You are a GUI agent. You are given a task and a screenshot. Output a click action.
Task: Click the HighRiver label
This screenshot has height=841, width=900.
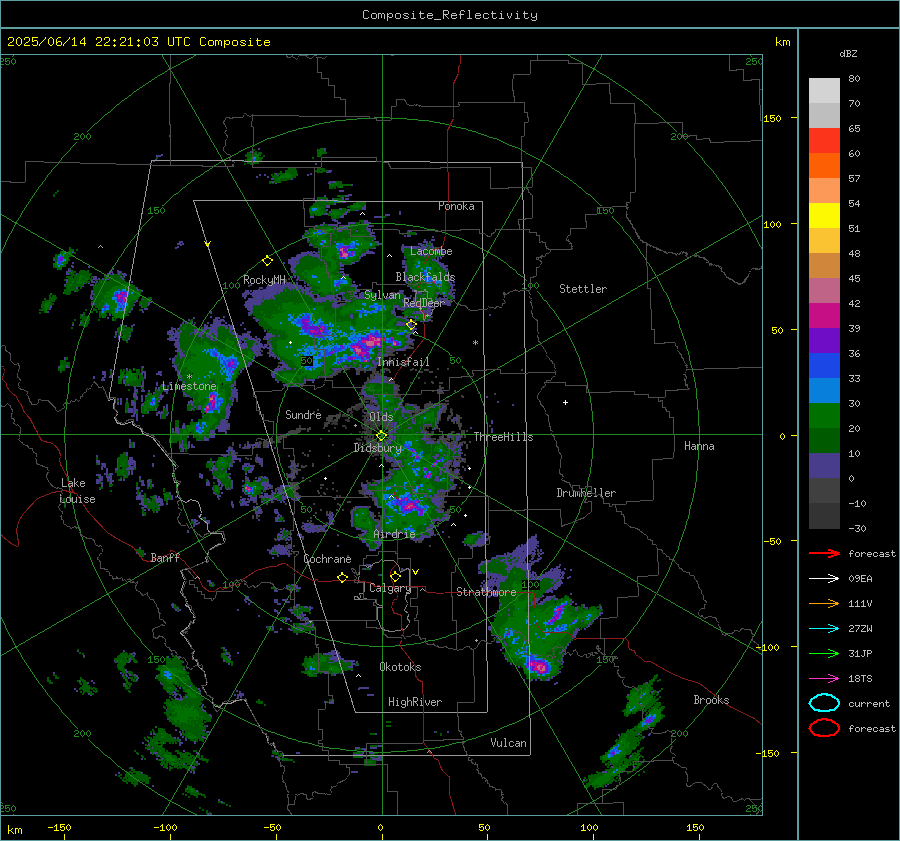click(415, 702)
